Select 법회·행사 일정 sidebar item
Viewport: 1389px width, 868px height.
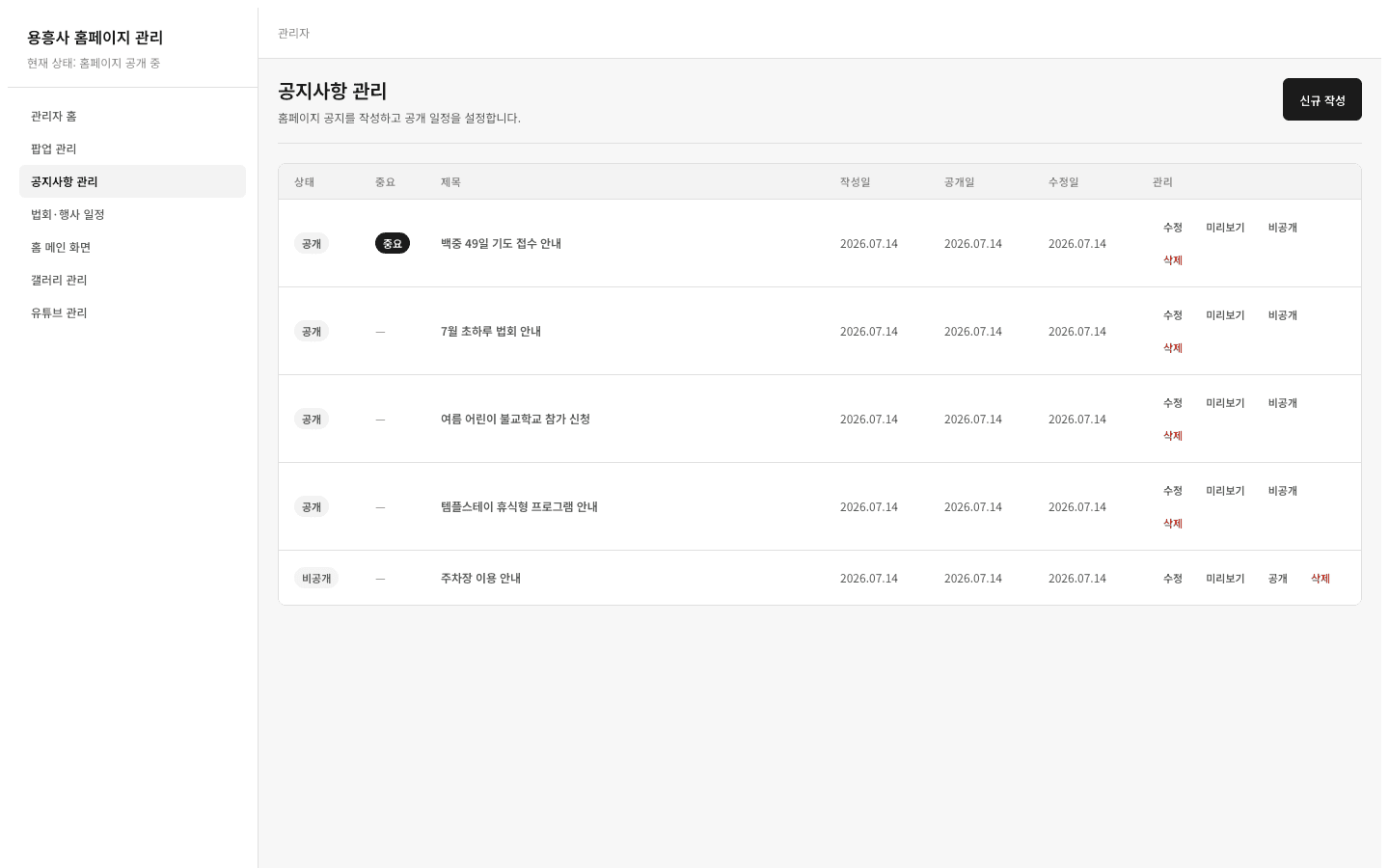coord(132,214)
